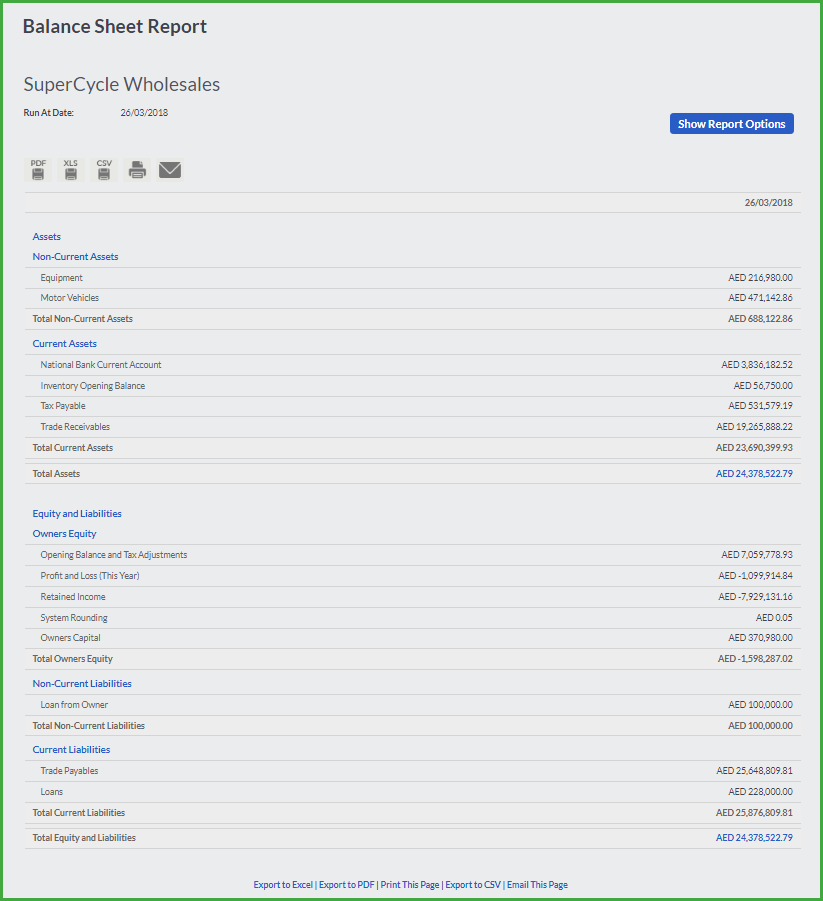Open Non-Current Liabilities heading link
This screenshot has height=901, width=823.
(x=82, y=684)
